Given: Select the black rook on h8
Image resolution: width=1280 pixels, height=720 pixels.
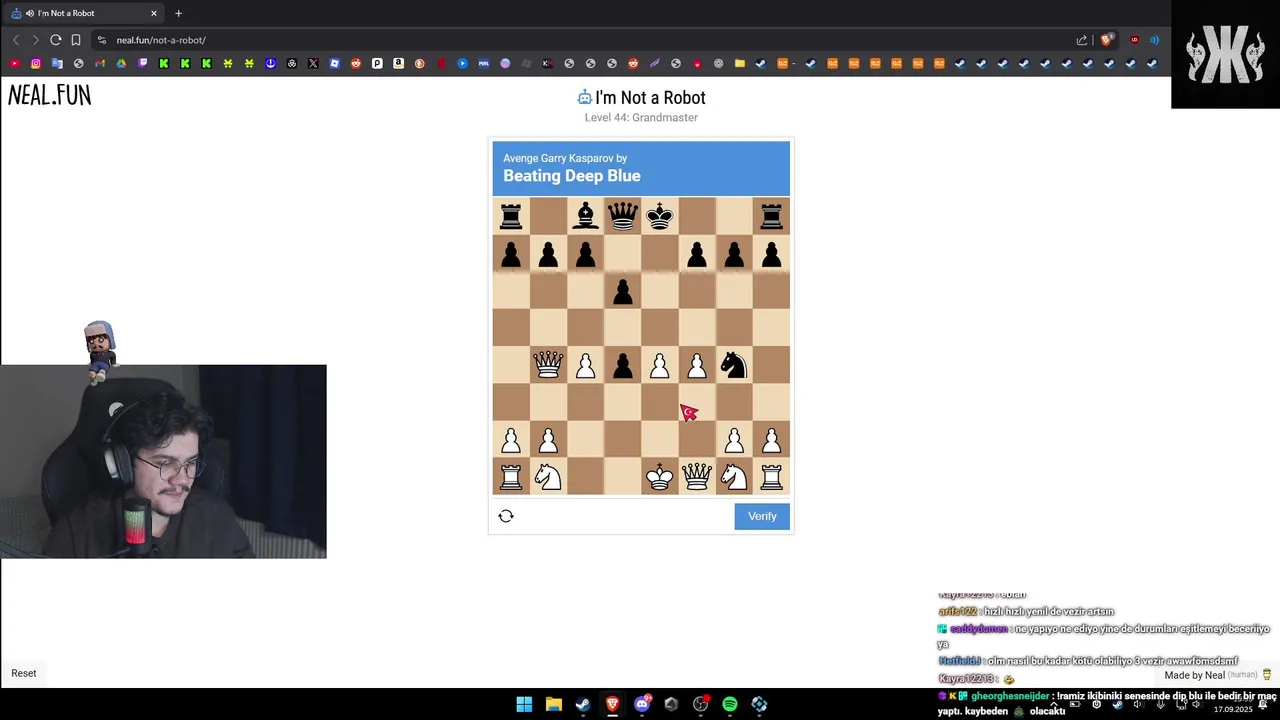Looking at the screenshot, I should pos(771,216).
